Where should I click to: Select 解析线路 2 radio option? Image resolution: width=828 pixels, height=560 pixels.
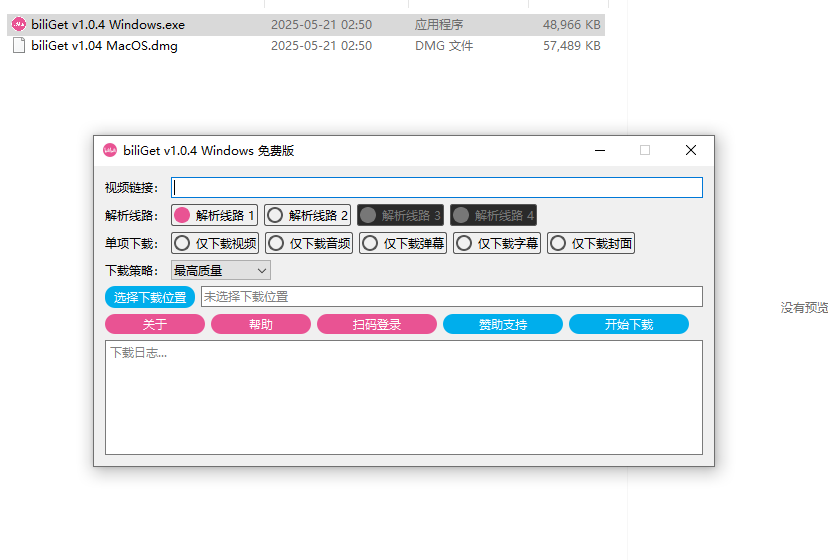coord(307,215)
